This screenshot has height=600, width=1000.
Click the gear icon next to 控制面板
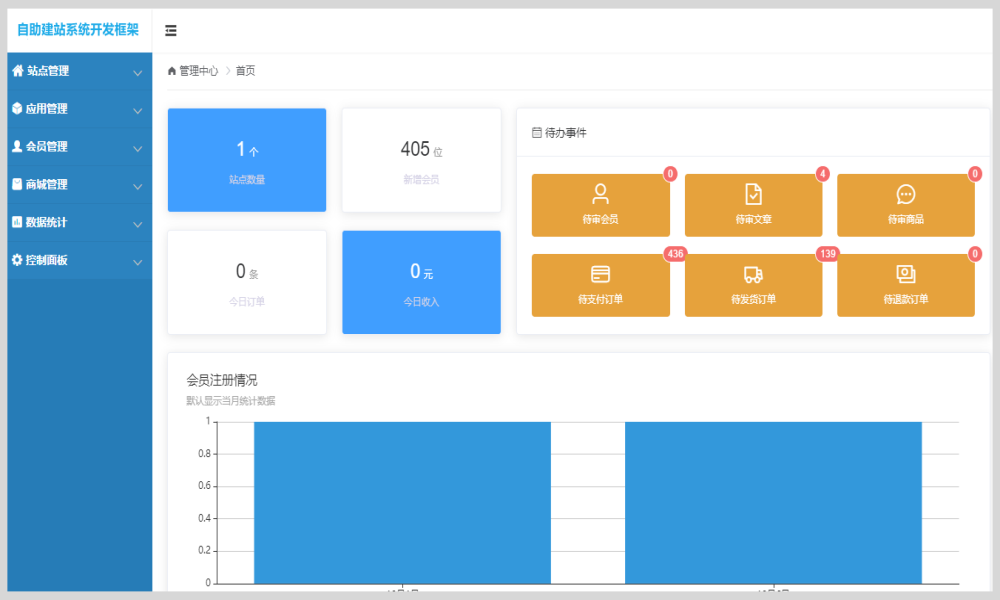pos(17,260)
